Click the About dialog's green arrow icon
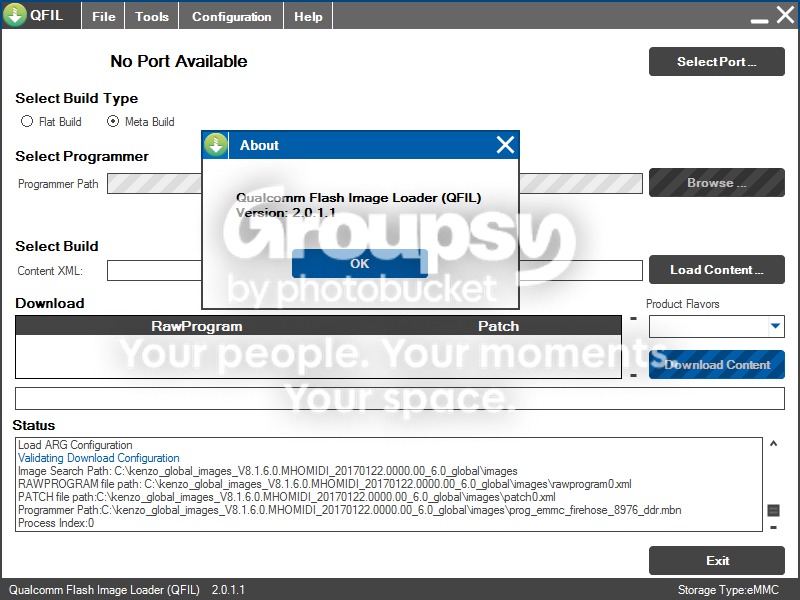 (x=216, y=145)
